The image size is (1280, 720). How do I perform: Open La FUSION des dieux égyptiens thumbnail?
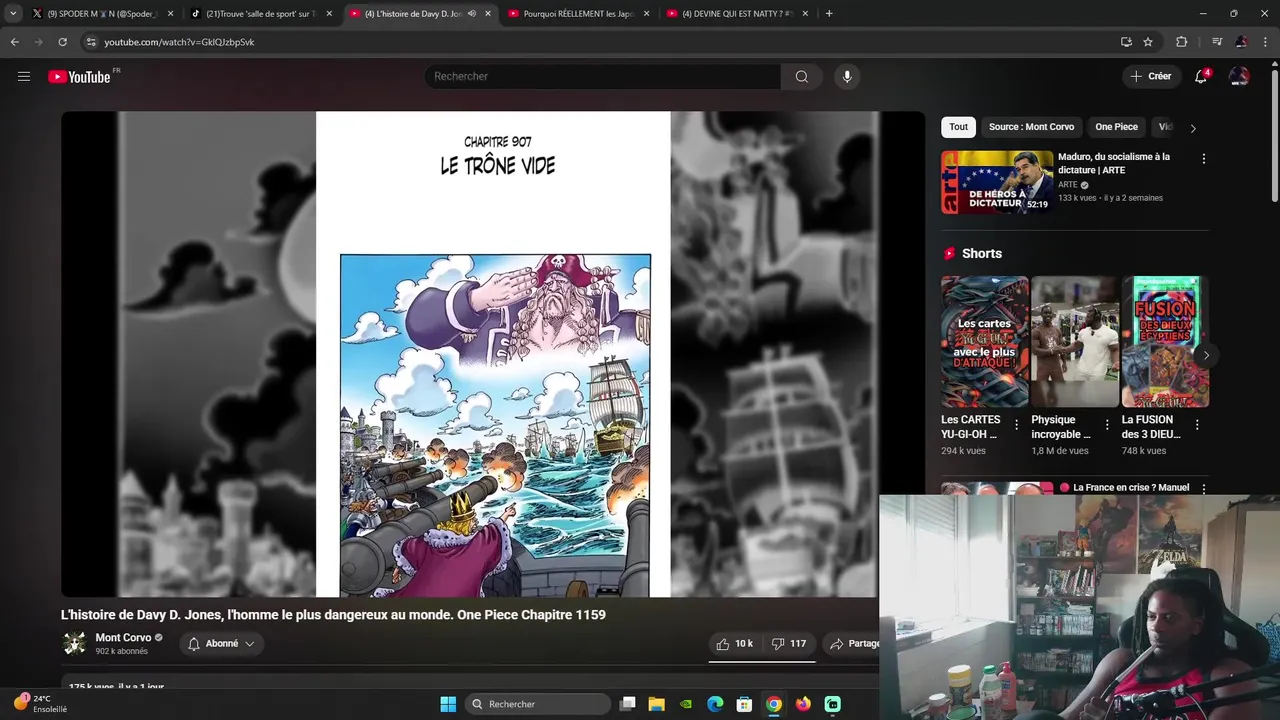[1165, 342]
